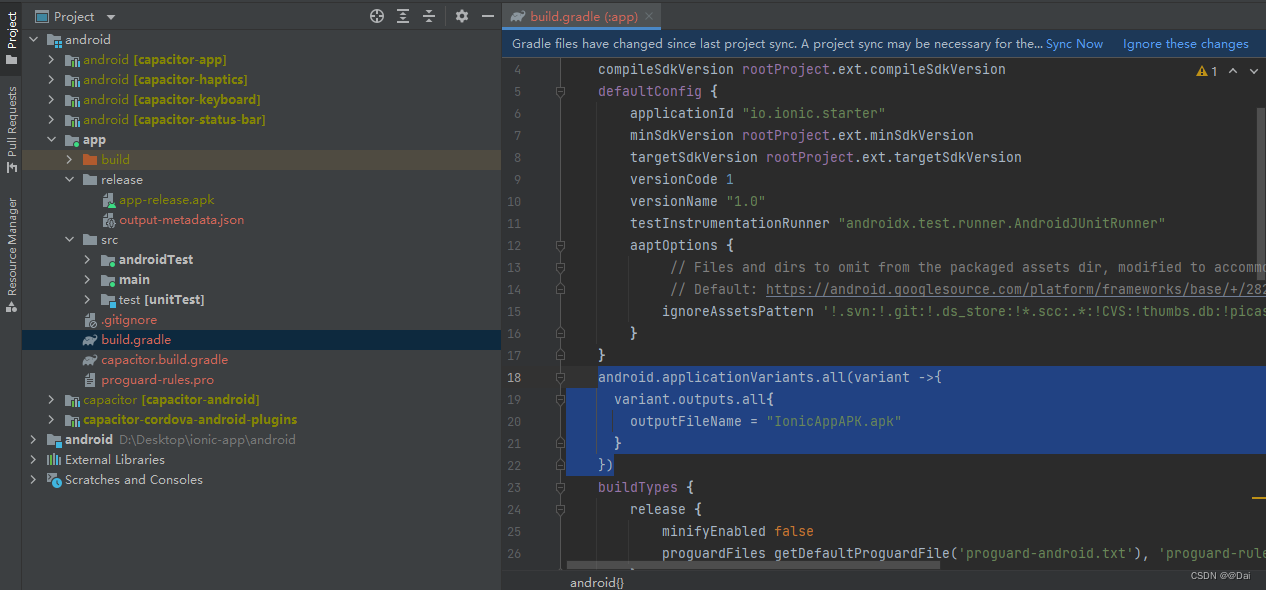Hide the Project panel with minus icon
1266x590 pixels.
coord(487,16)
